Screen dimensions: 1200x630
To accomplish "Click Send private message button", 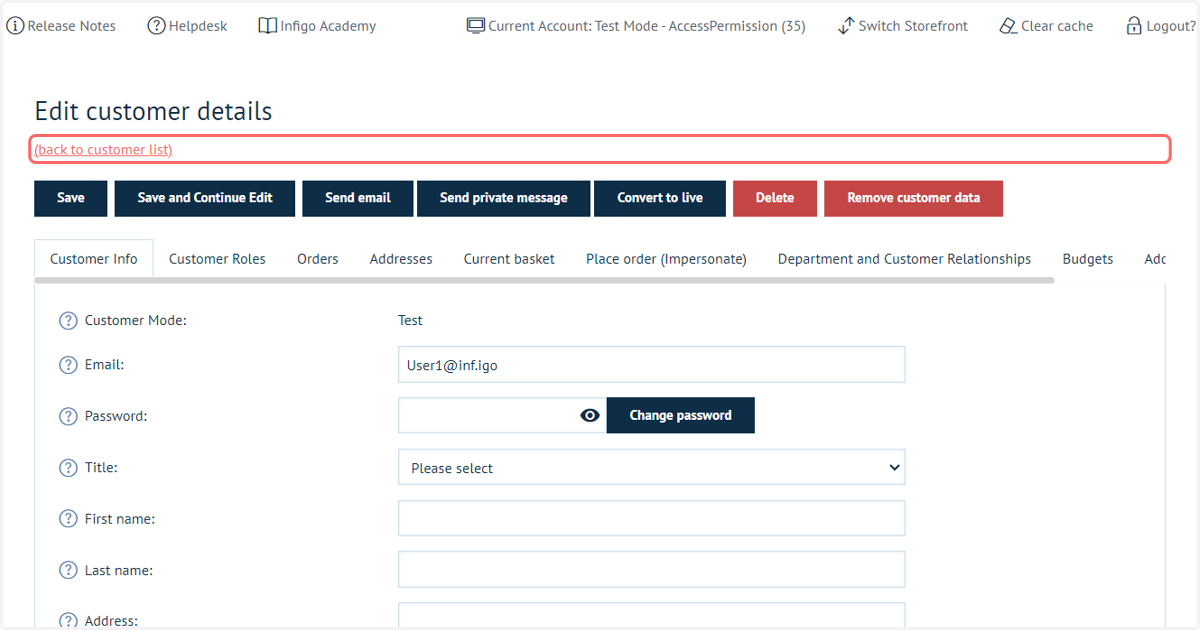I will pos(504,198).
